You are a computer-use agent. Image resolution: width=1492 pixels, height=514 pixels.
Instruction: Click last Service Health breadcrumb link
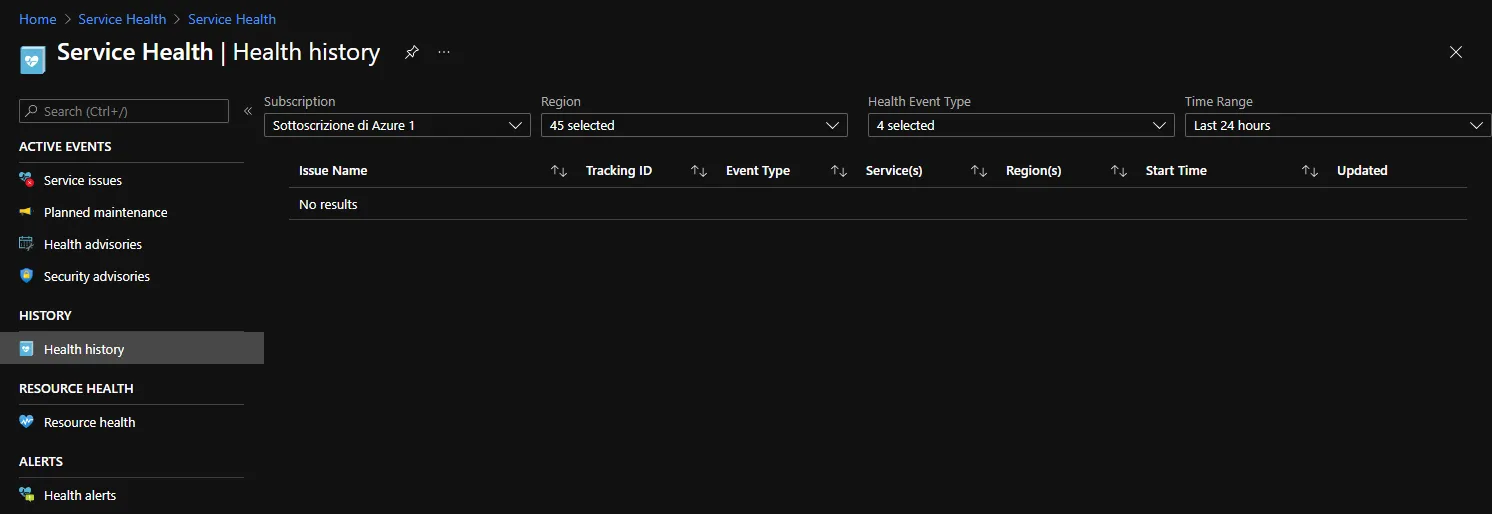pyautogui.click(x=232, y=19)
